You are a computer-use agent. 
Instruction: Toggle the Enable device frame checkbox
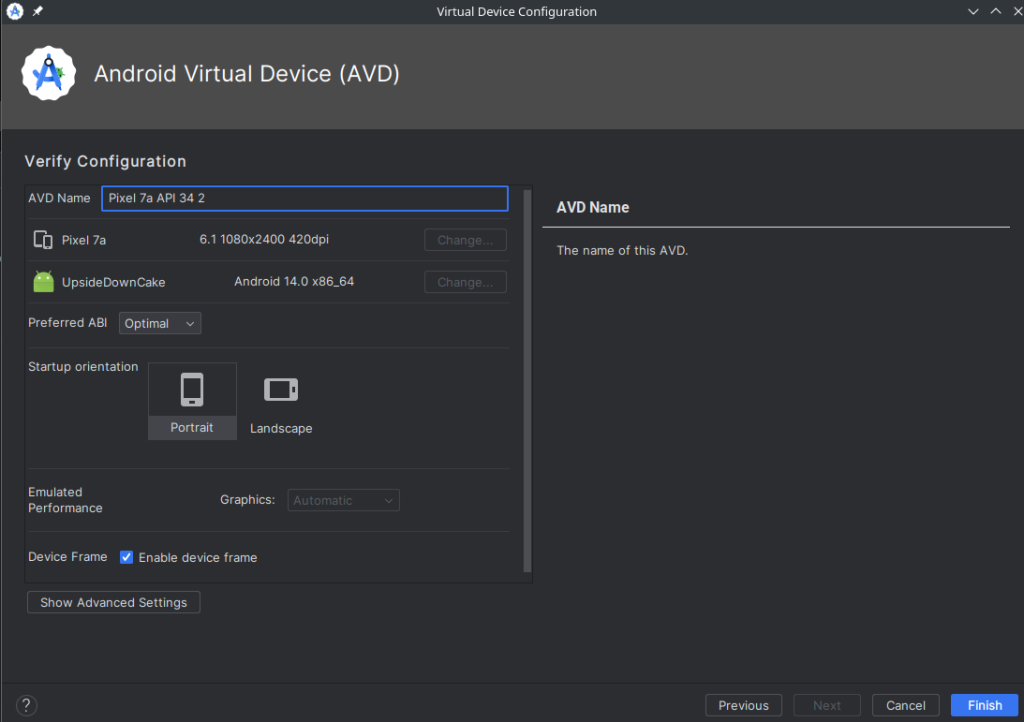tap(127, 557)
